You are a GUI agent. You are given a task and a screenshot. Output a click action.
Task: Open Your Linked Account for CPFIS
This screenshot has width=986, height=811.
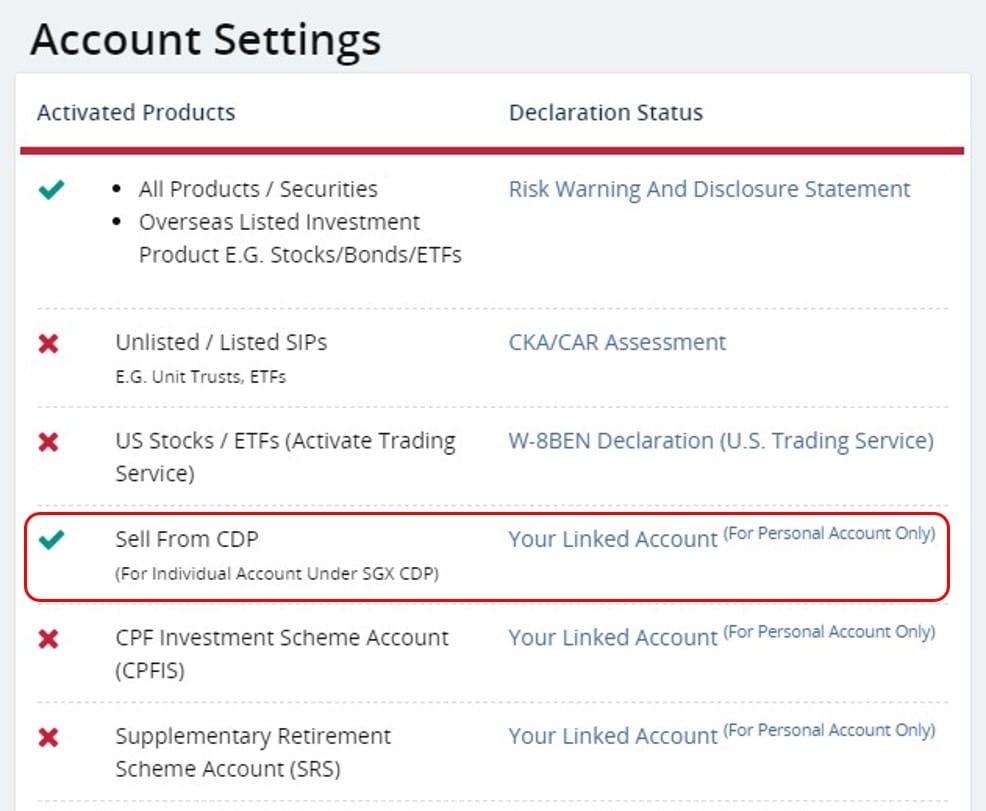click(x=613, y=638)
